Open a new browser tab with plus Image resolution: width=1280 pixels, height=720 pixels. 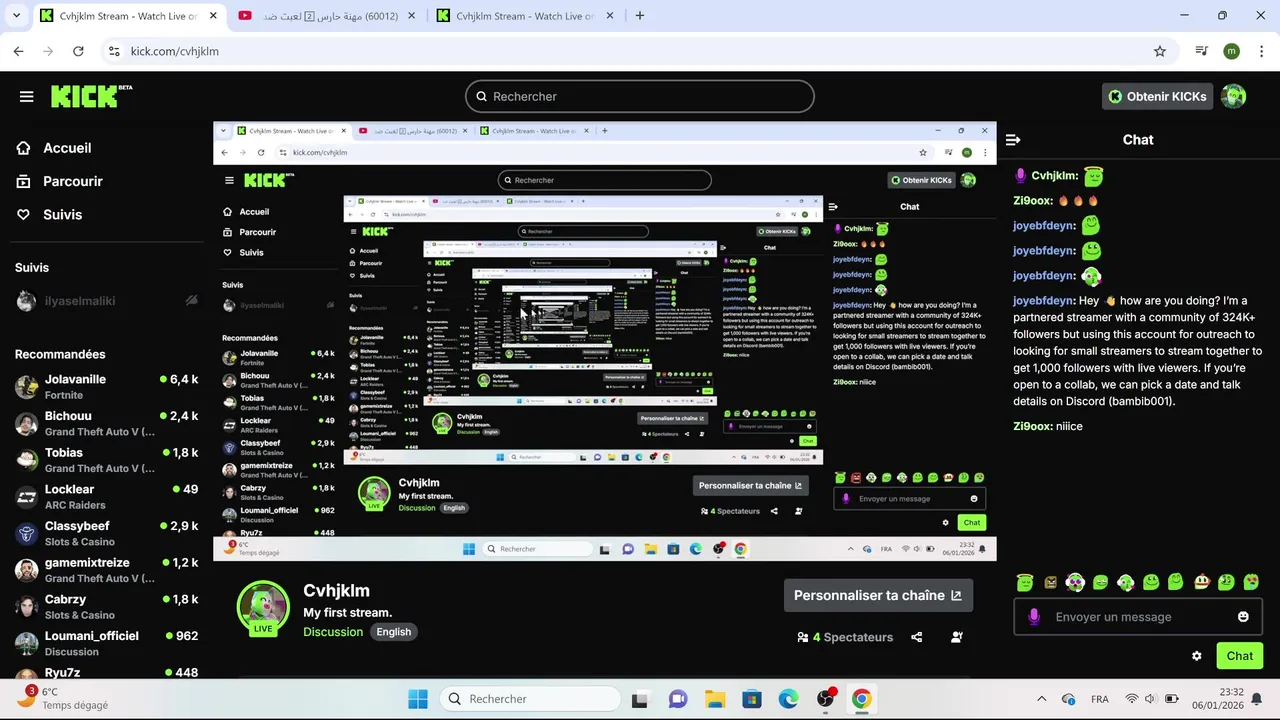pyautogui.click(x=640, y=16)
